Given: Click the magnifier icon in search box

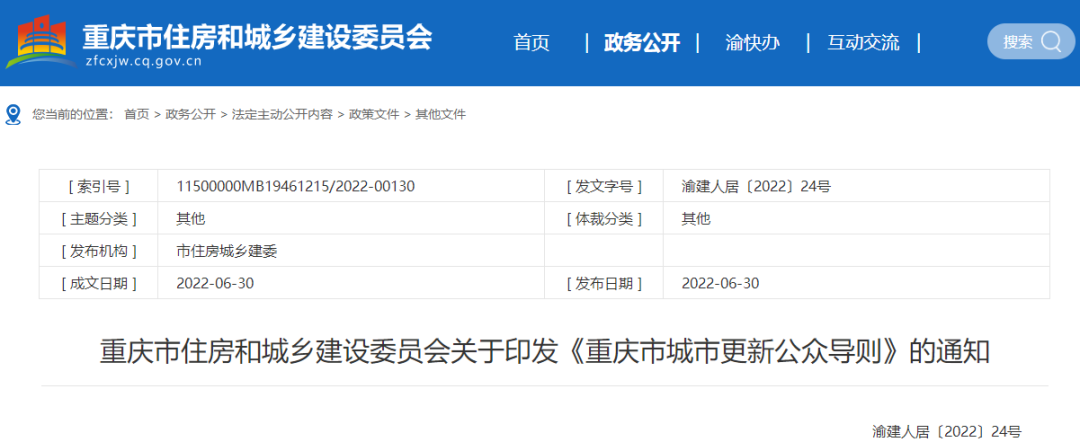Looking at the screenshot, I should (x=1052, y=42).
